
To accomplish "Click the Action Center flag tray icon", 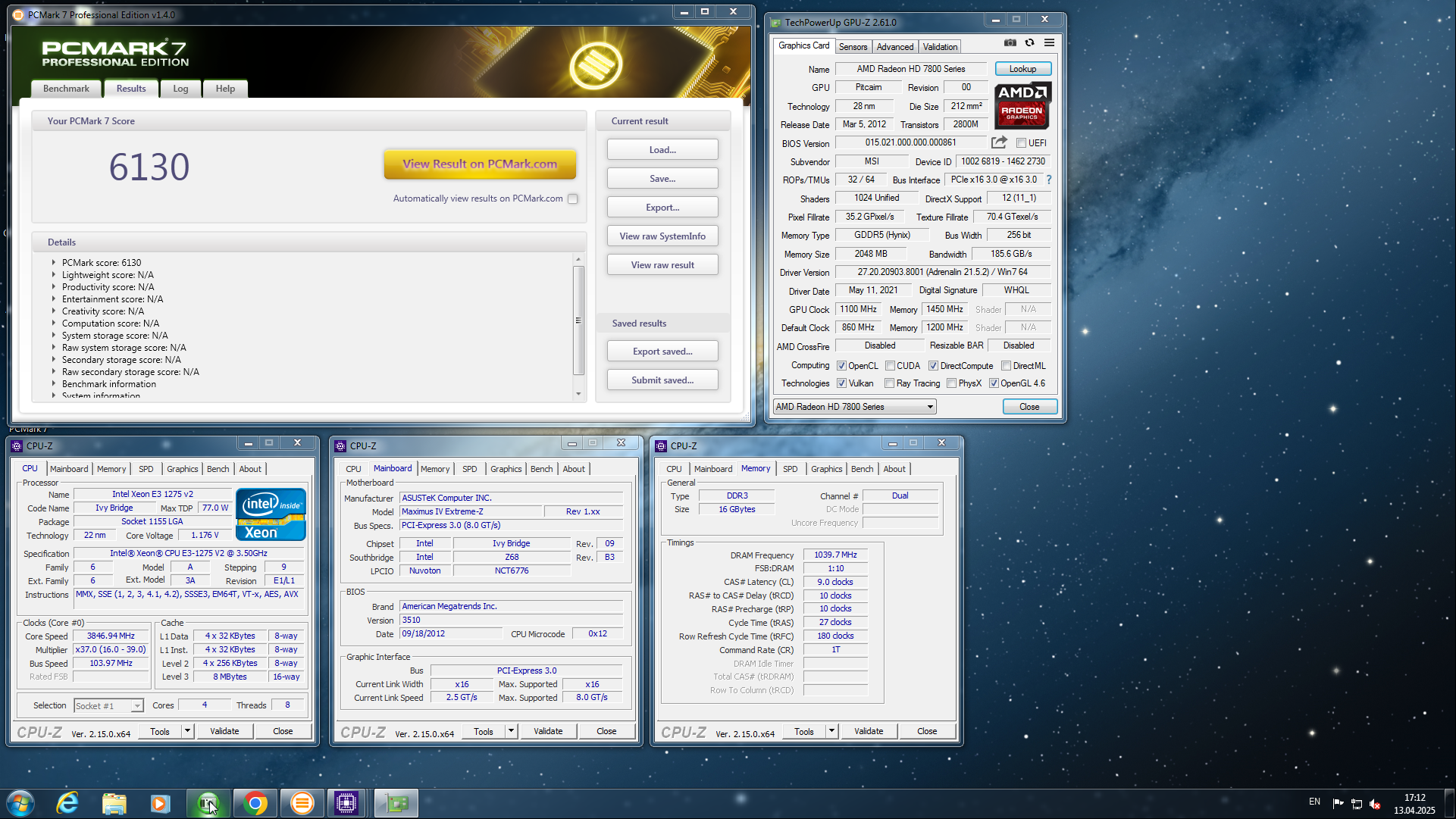I will (1338, 803).
